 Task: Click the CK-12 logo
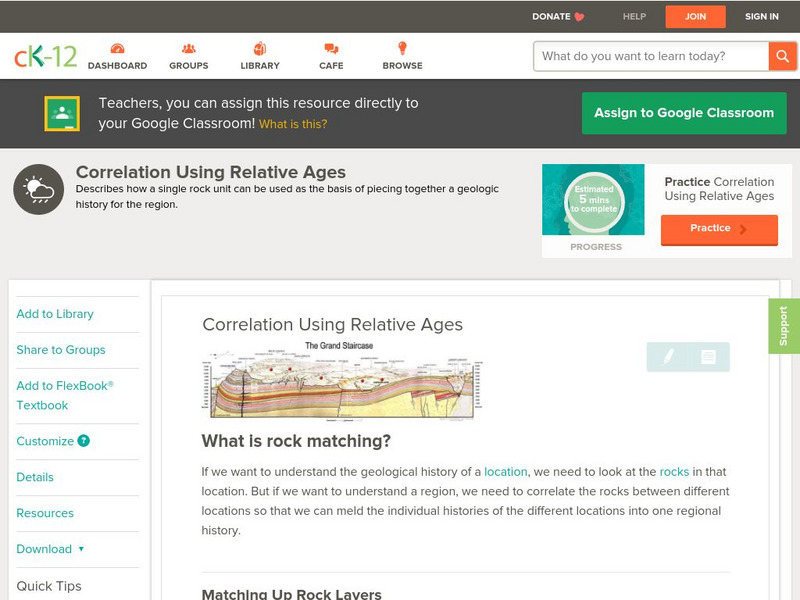click(45, 56)
